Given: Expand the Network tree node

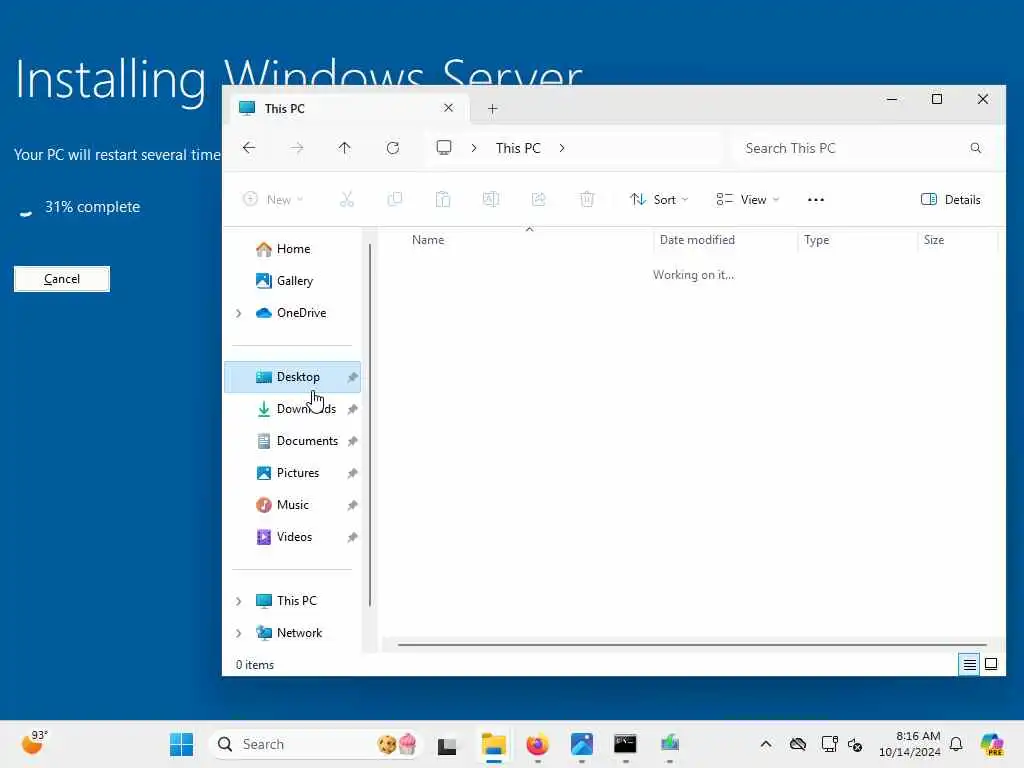Looking at the screenshot, I should (x=238, y=633).
